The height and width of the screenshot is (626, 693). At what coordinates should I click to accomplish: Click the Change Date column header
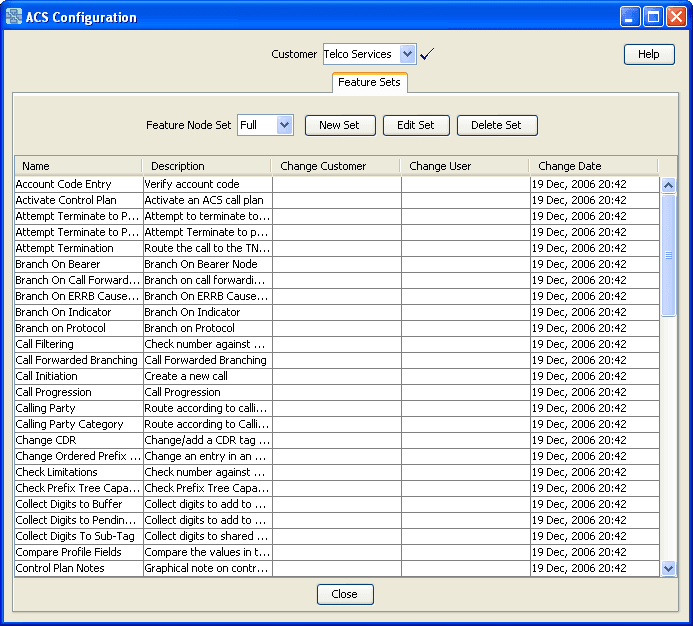[594, 166]
